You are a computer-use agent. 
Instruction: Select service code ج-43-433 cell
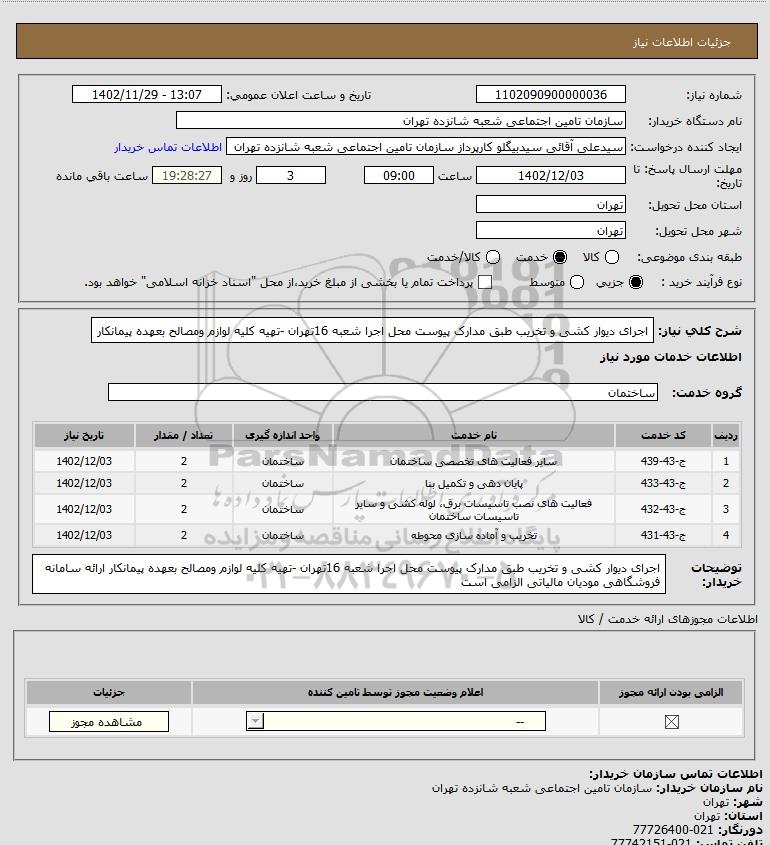[663, 483]
